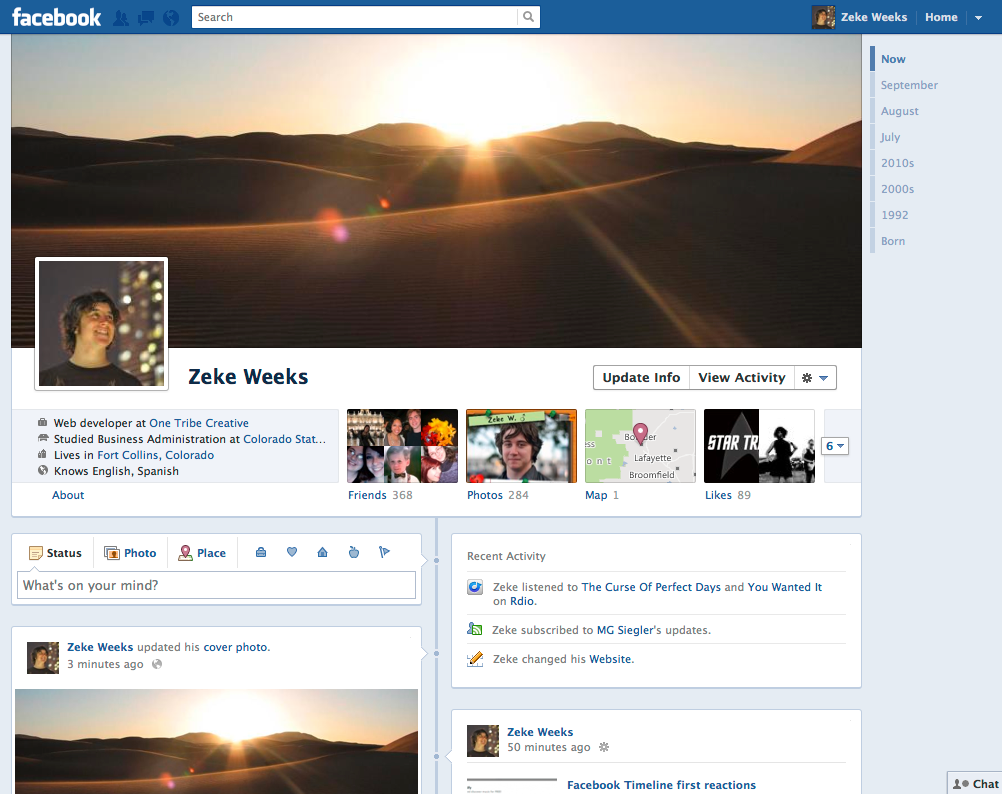Click the globe icon beside Knows English
This screenshot has height=794, width=1002.
coord(43,470)
